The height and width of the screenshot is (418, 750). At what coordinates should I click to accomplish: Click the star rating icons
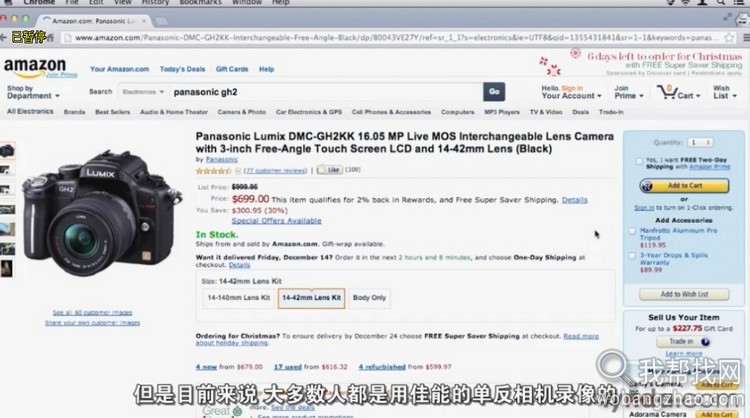point(213,171)
